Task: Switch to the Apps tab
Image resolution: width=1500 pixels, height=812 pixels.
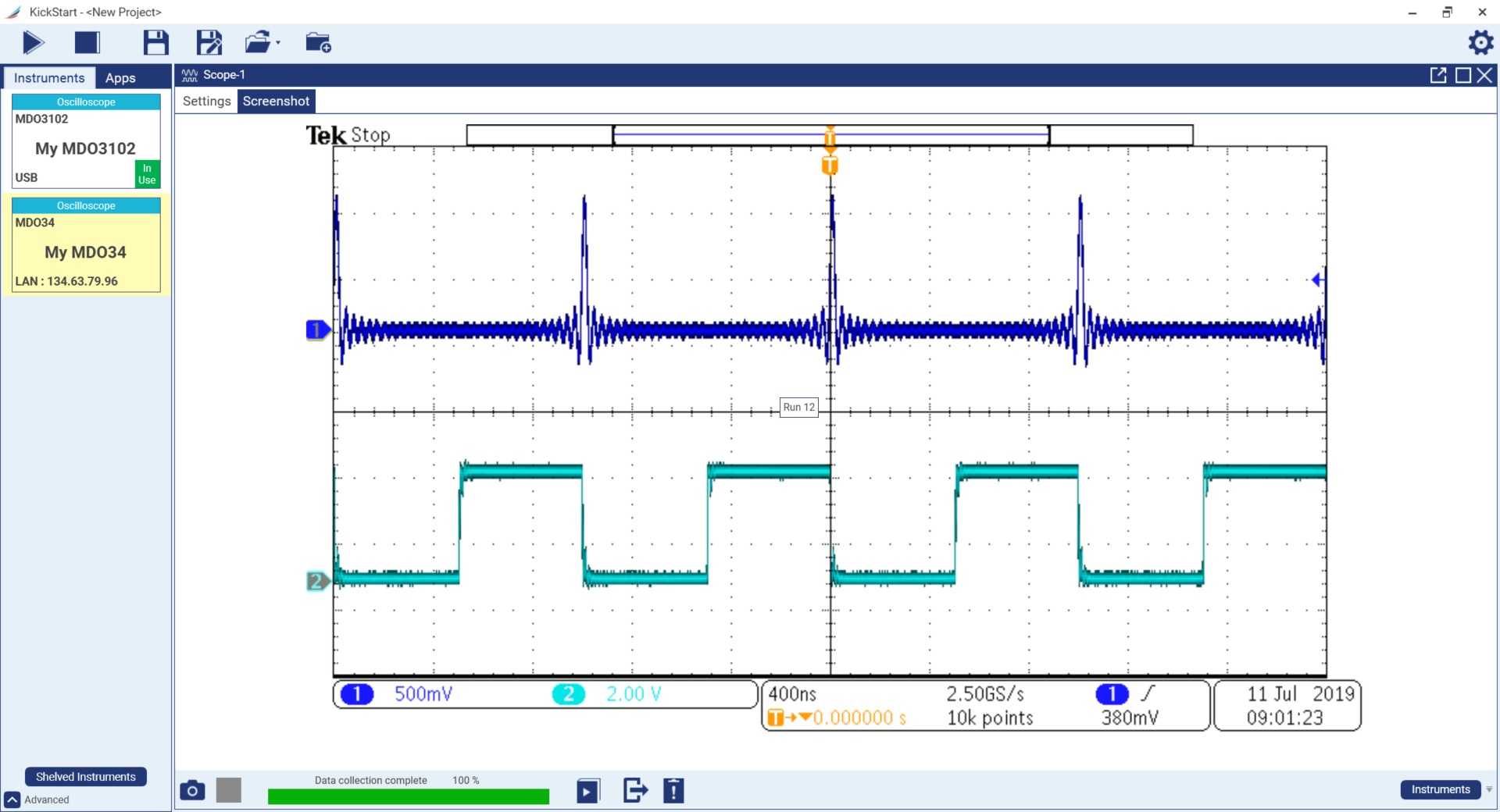Action: click(120, 78)
